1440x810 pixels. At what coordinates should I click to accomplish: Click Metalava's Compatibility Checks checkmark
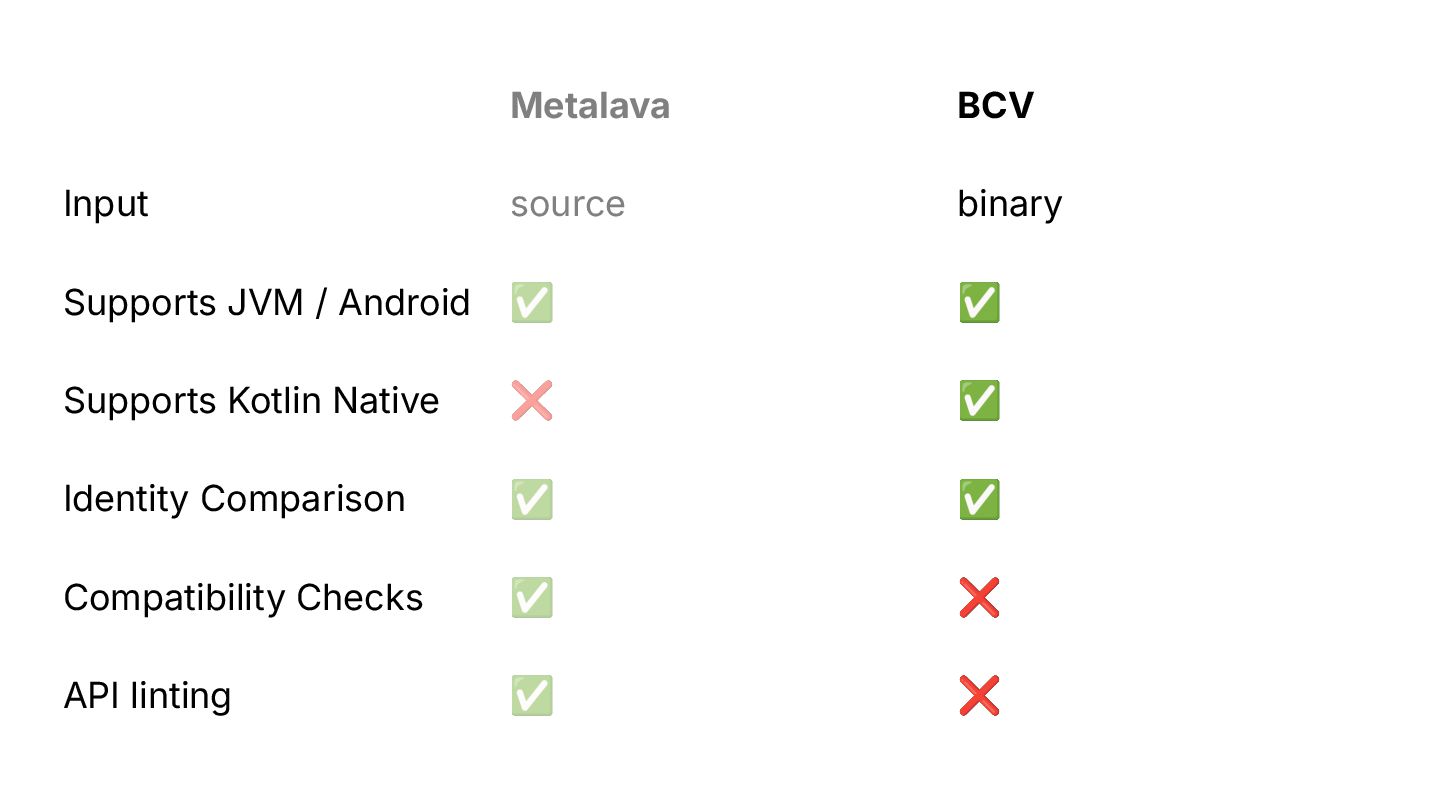click(531, 597)
